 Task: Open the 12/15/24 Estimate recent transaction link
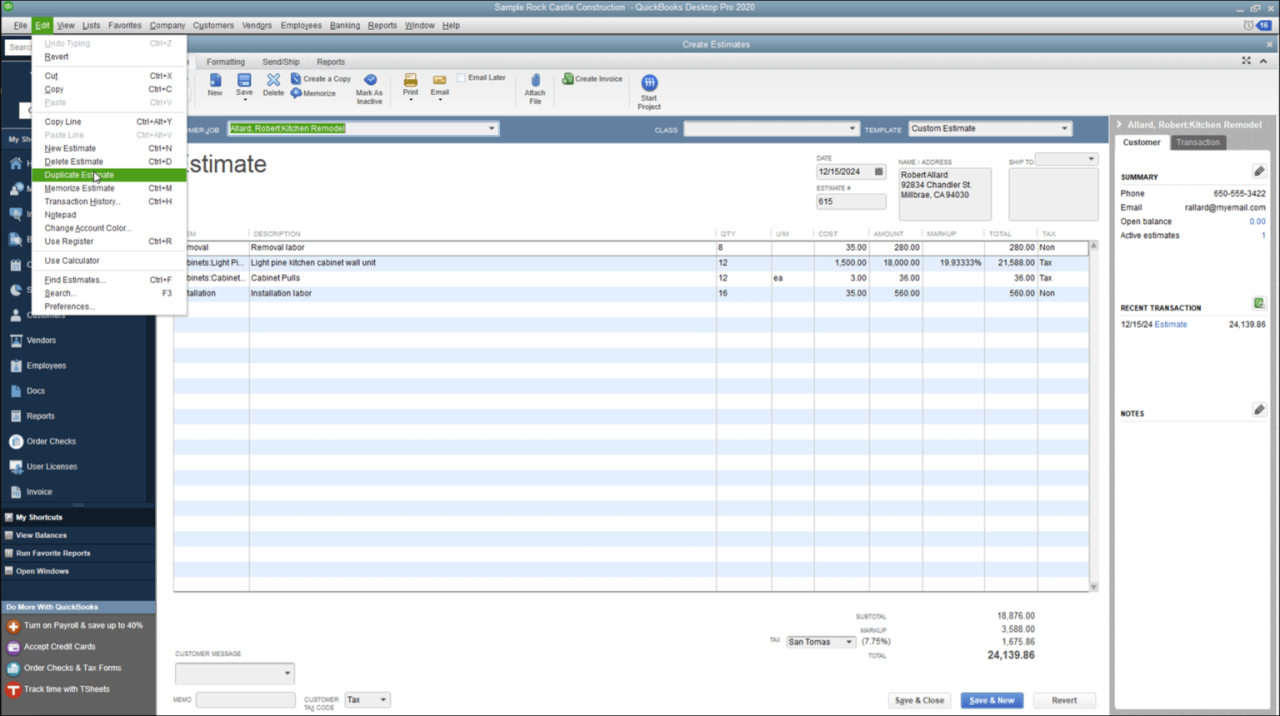coord(1169,324)
